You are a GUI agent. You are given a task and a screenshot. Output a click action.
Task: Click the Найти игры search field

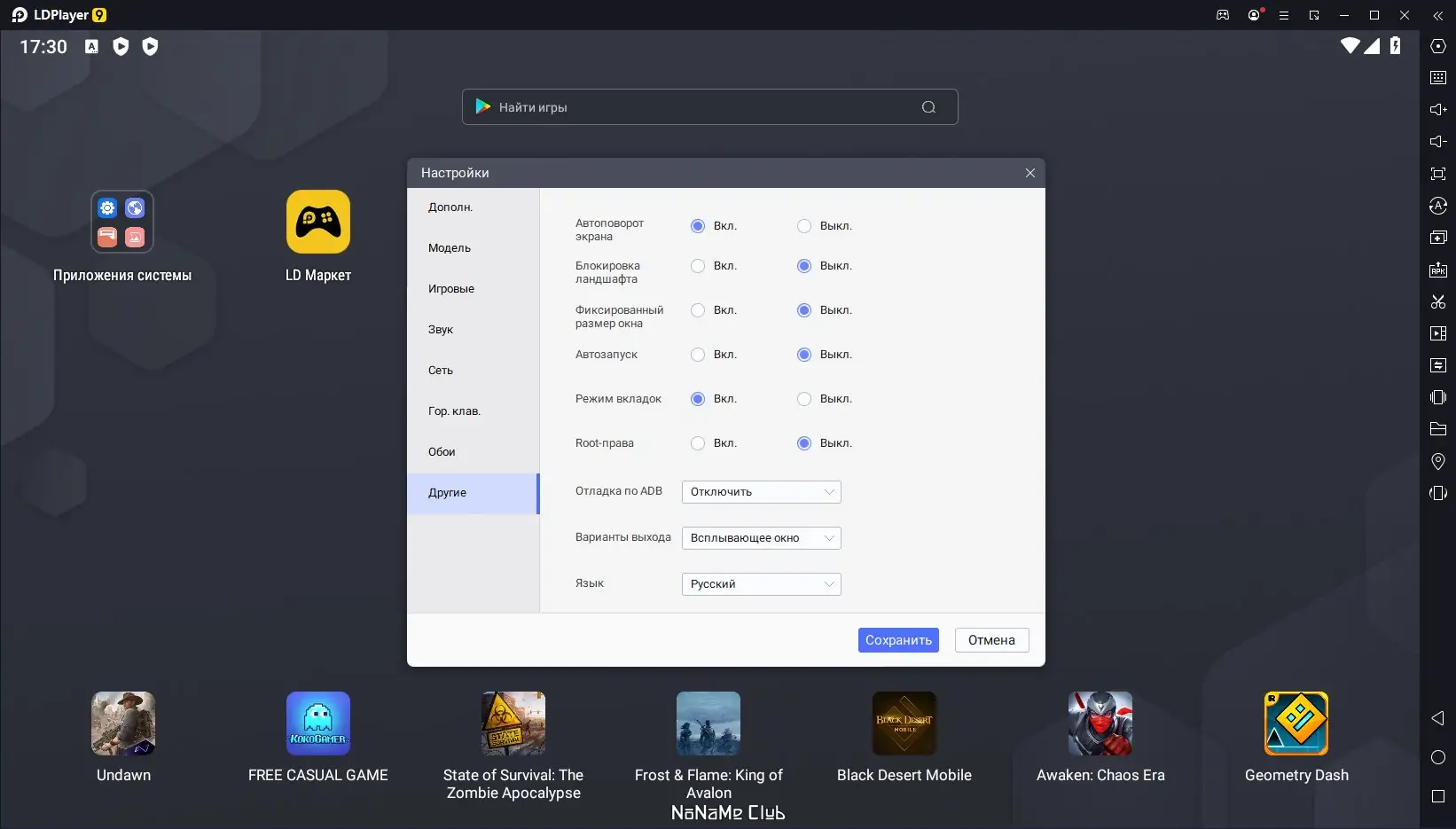[x=709, y=107]
